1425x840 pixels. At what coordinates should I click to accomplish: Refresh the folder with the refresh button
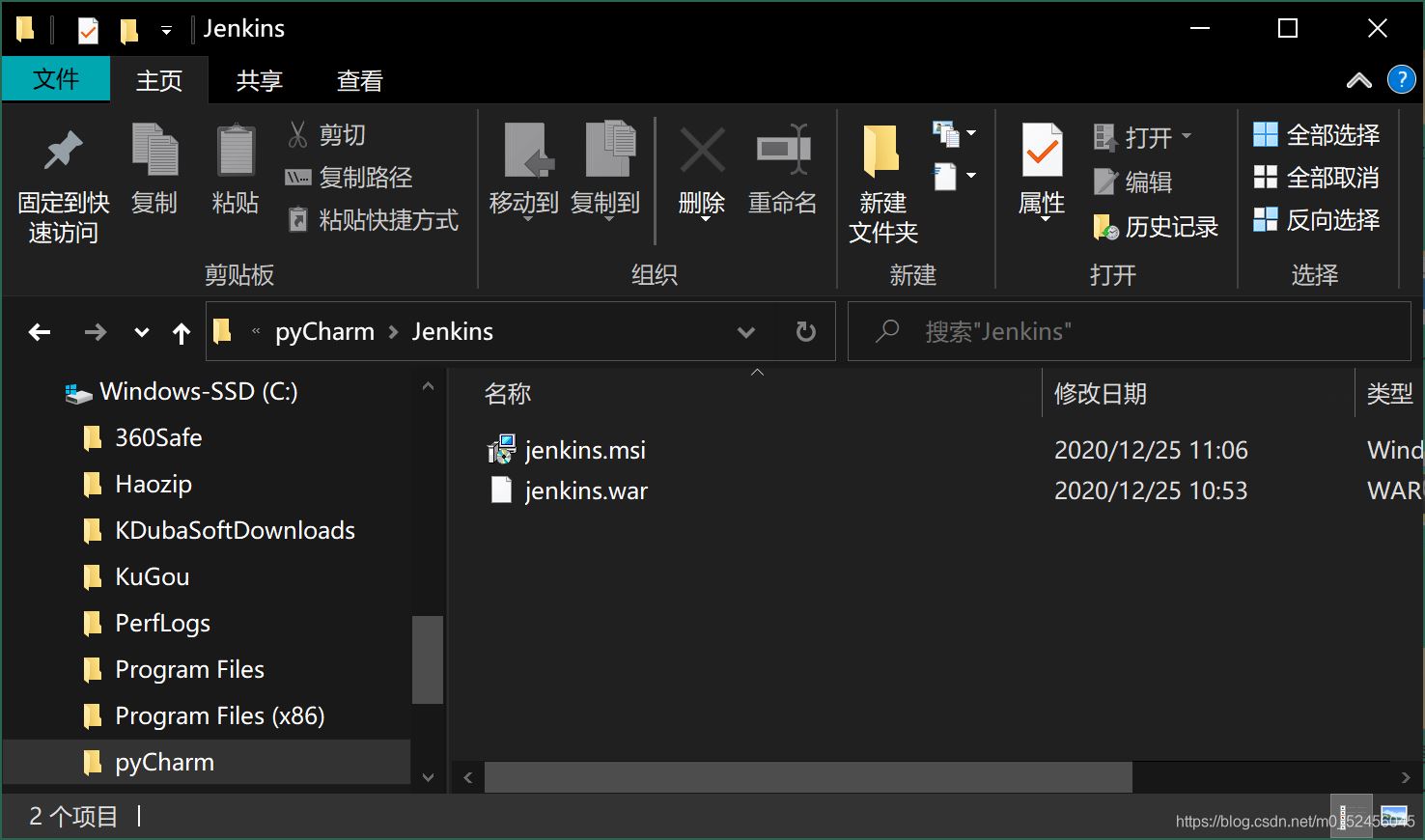(x=806, y=331)
